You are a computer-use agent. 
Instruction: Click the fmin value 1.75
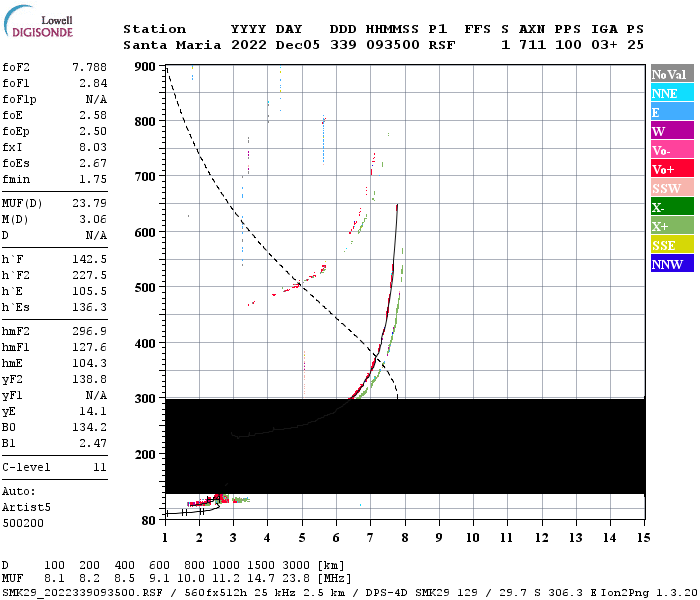(x=93, y=179)
